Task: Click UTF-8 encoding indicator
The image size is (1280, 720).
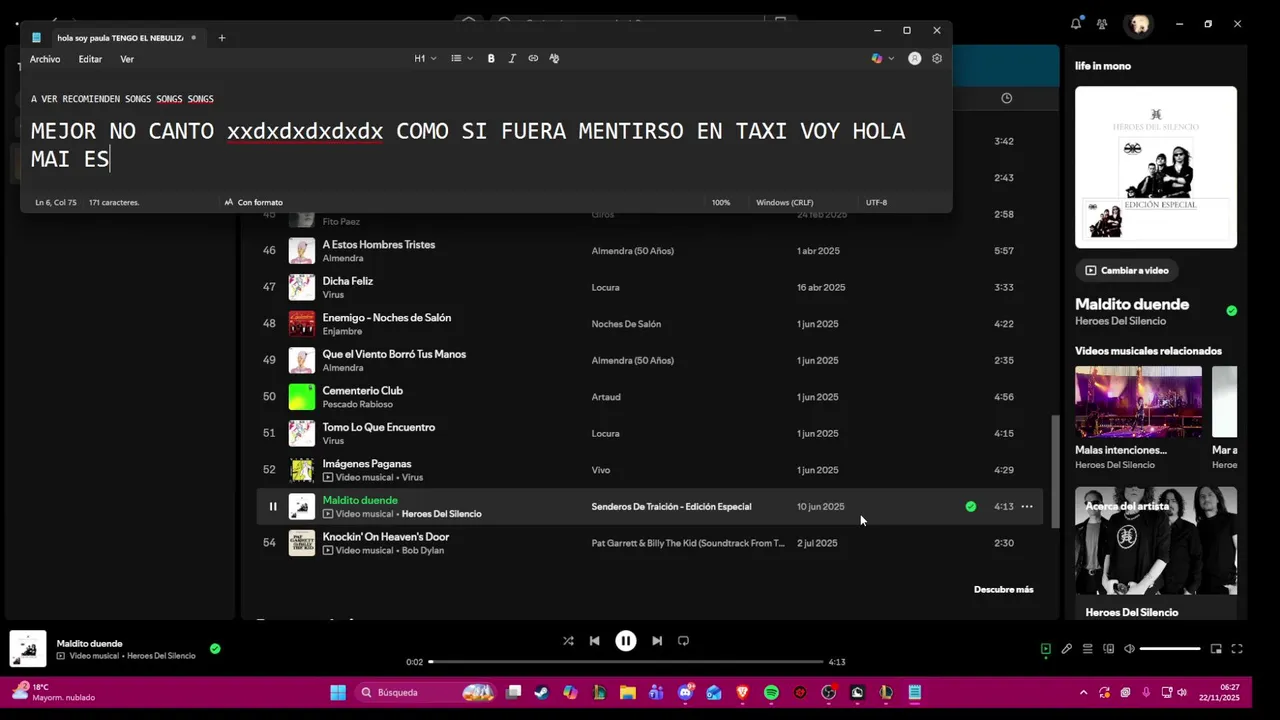Action: pyautogui.click(x=876, y=202)
